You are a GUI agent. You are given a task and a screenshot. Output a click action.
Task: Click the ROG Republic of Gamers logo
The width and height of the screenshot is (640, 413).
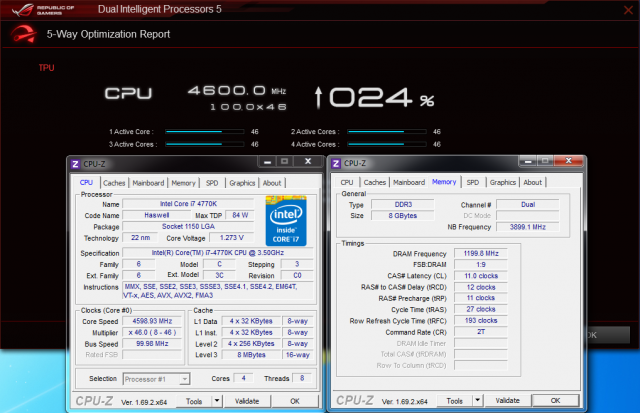click(x=43, y=10)
